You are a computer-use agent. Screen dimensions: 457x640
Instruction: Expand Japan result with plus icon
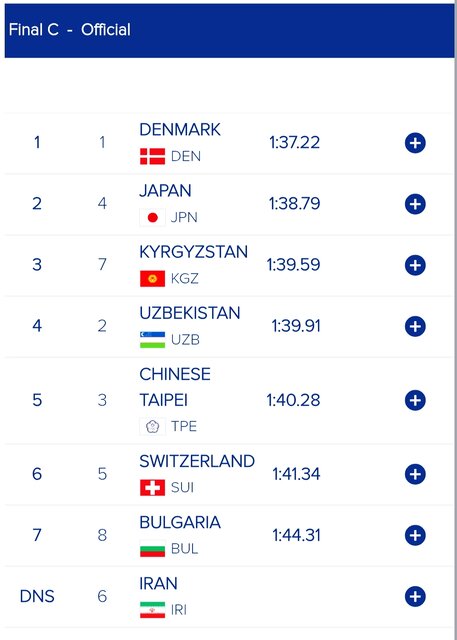pos(415,204)
